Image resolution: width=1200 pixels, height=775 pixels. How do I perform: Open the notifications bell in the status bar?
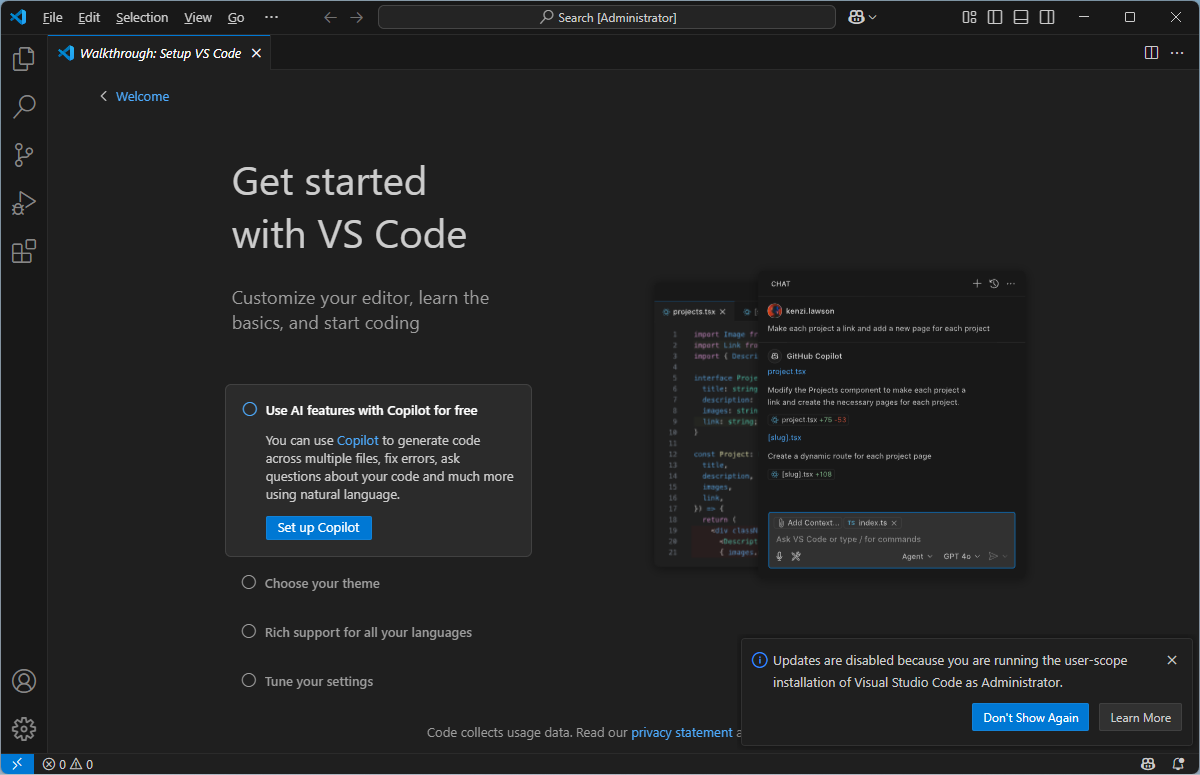point(1178,764)
